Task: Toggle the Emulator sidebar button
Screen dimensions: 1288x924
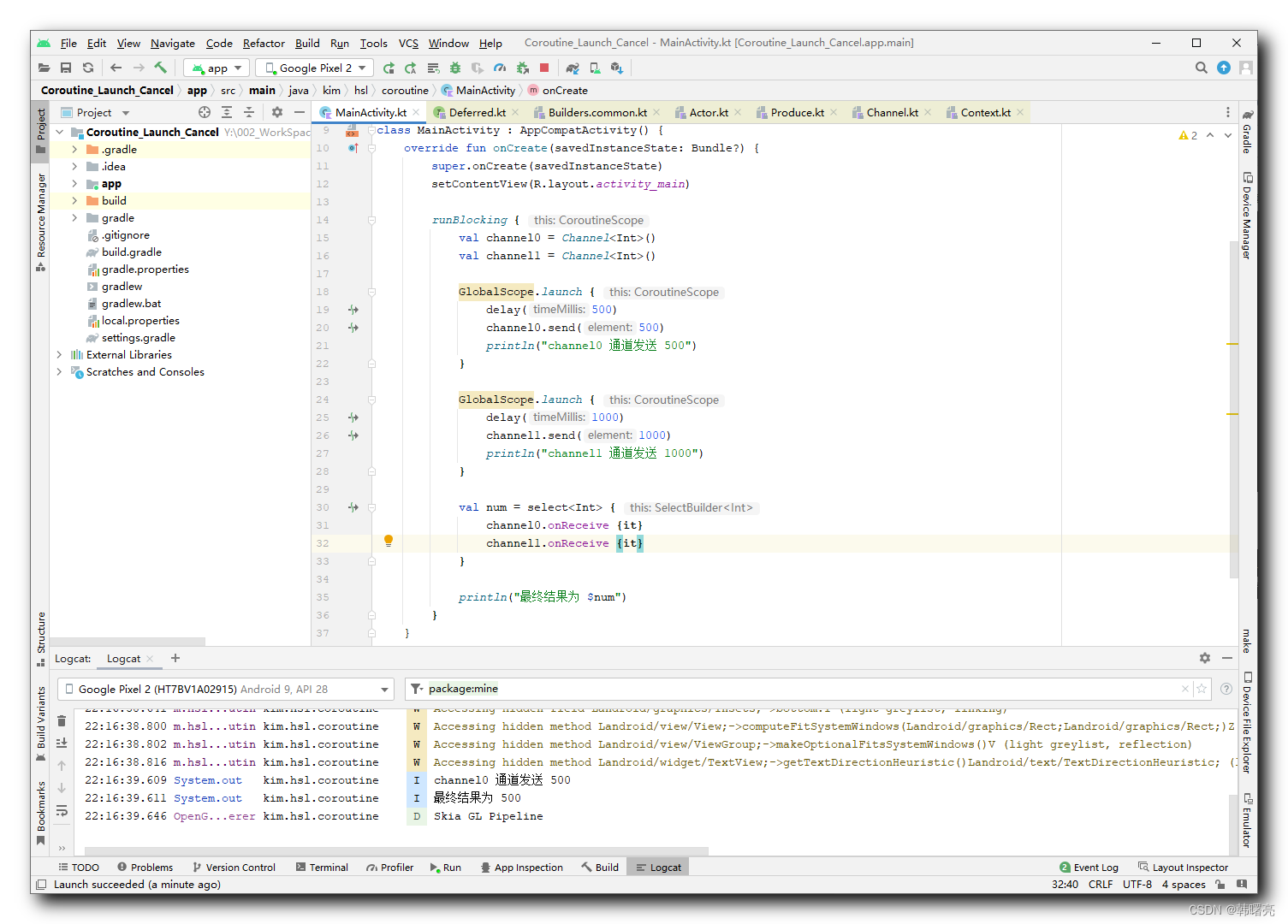Action: pos(1247,820)
